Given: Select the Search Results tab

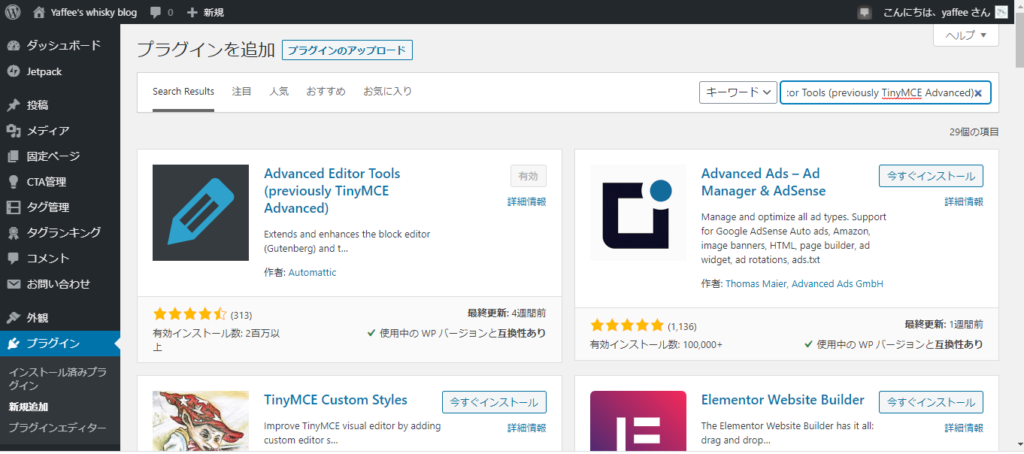Looking at the screenshot, I should [184, 91].
